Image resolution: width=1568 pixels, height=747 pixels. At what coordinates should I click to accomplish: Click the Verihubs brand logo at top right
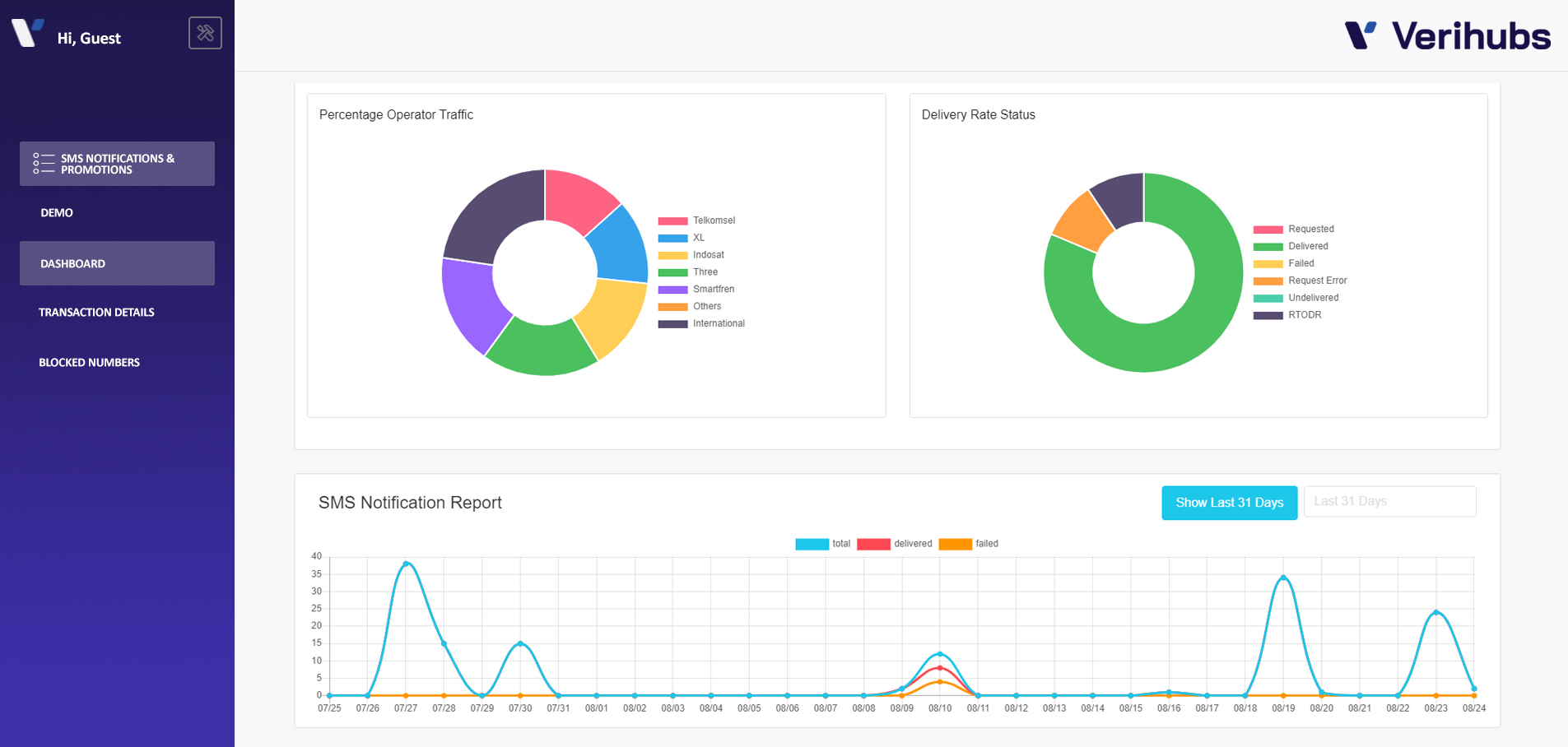1447,36
